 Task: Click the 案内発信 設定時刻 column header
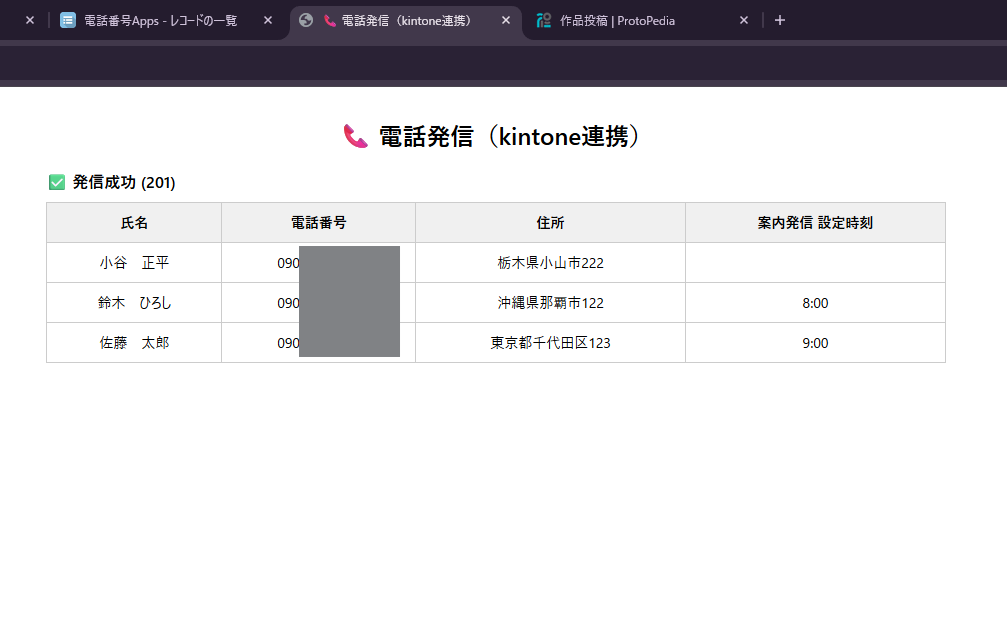pyautogui.click(x=815, y=223)
